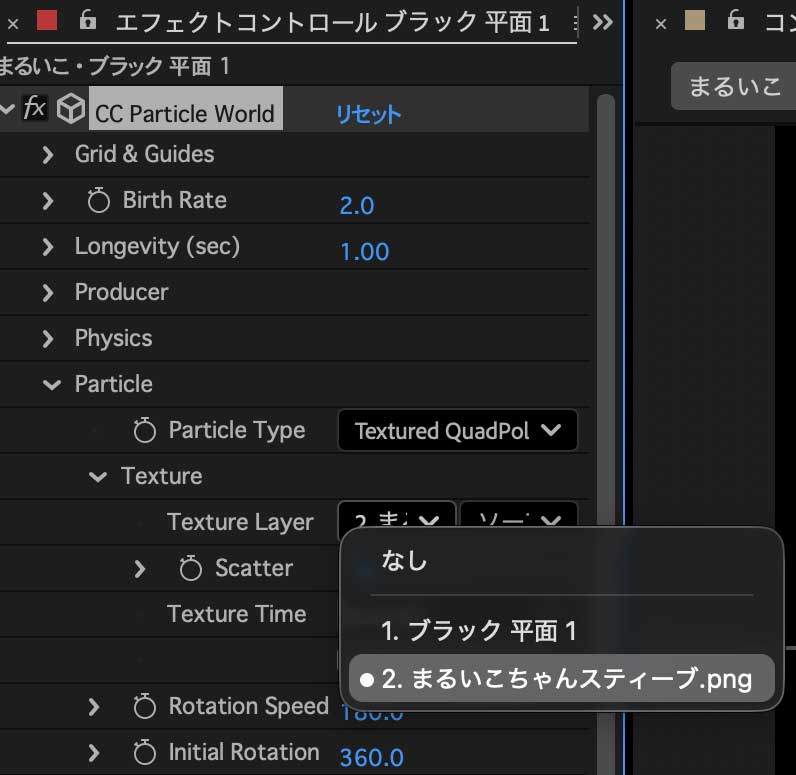Toggle the Initial Rotation stopwatch
Viewport: 796px width, 775px height.
(145, 752)
